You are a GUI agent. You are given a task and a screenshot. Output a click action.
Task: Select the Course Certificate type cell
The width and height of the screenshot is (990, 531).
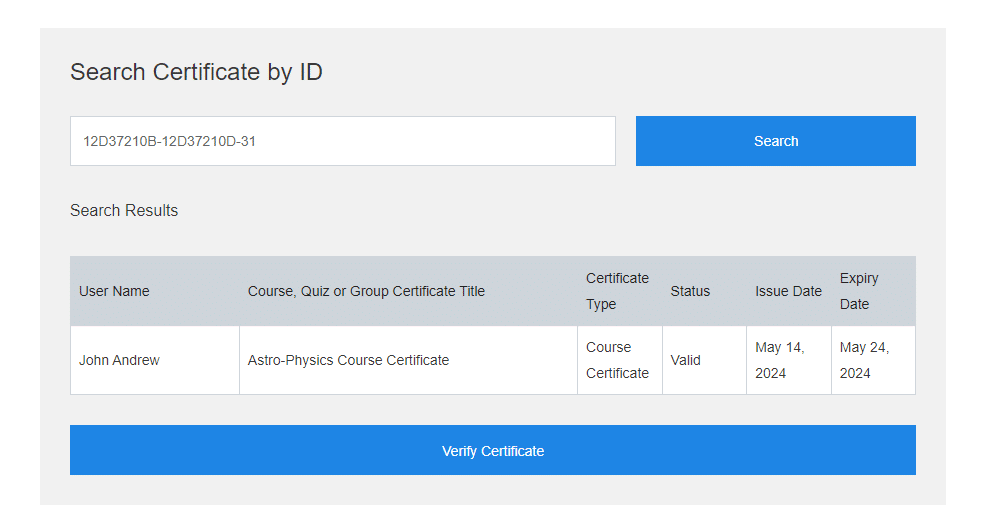620,360
